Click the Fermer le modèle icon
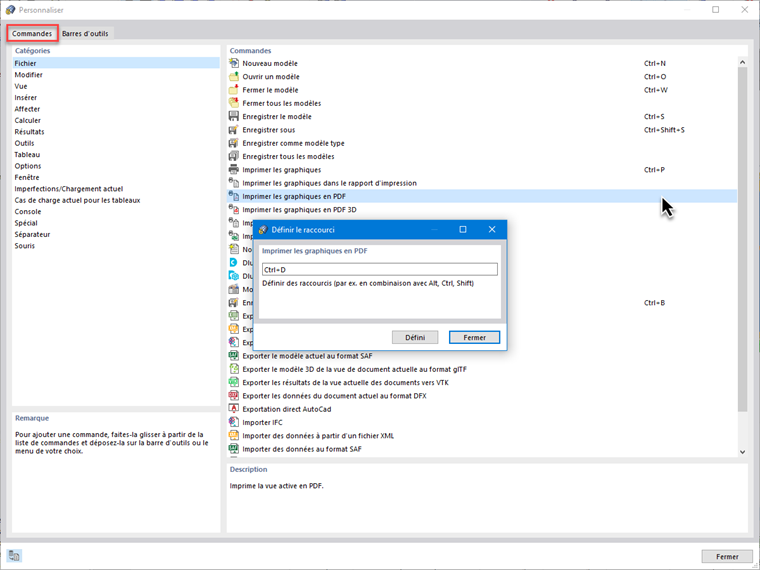The image size is (760, 570). 234,90
